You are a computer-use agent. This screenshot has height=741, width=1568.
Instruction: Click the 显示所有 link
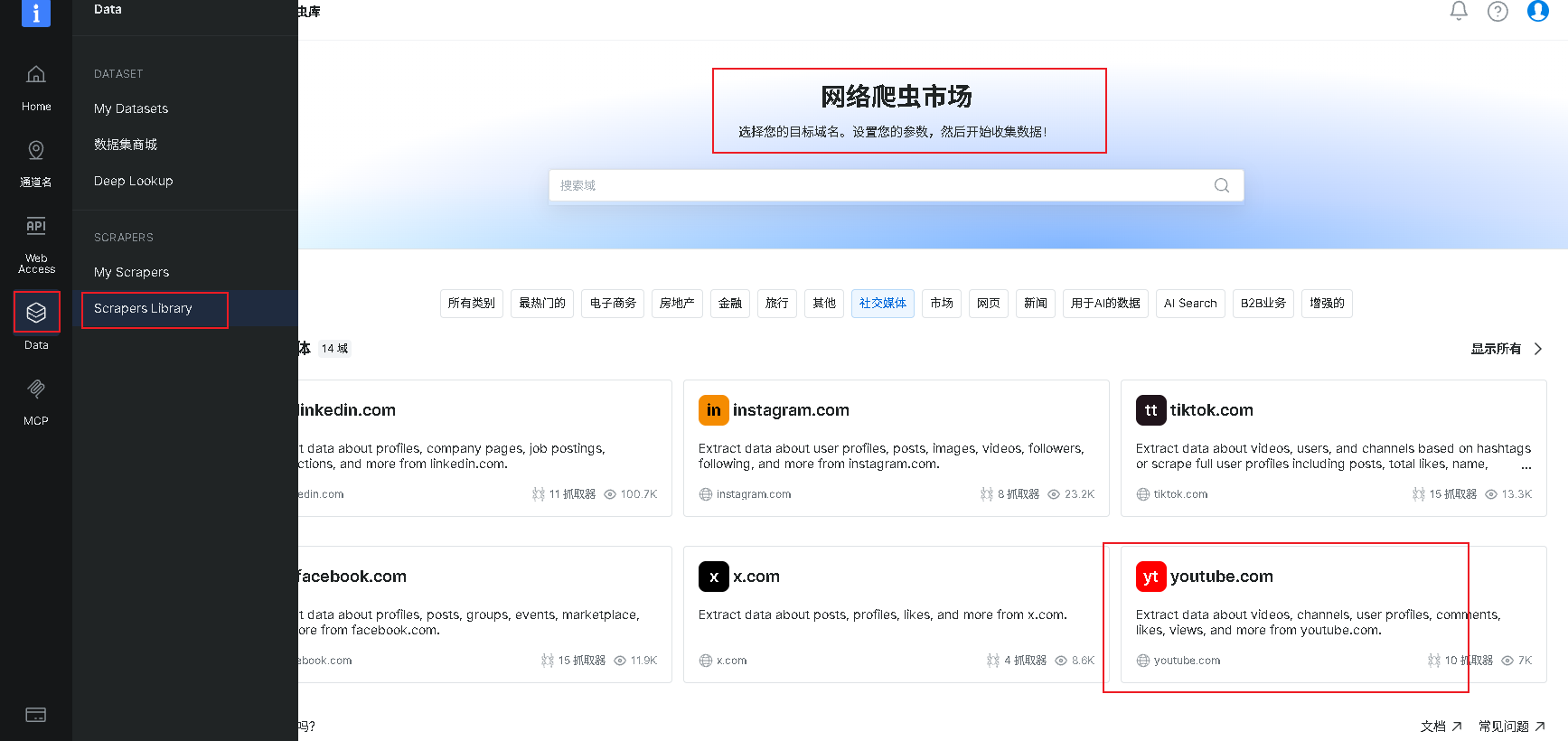pos(1496,349)
